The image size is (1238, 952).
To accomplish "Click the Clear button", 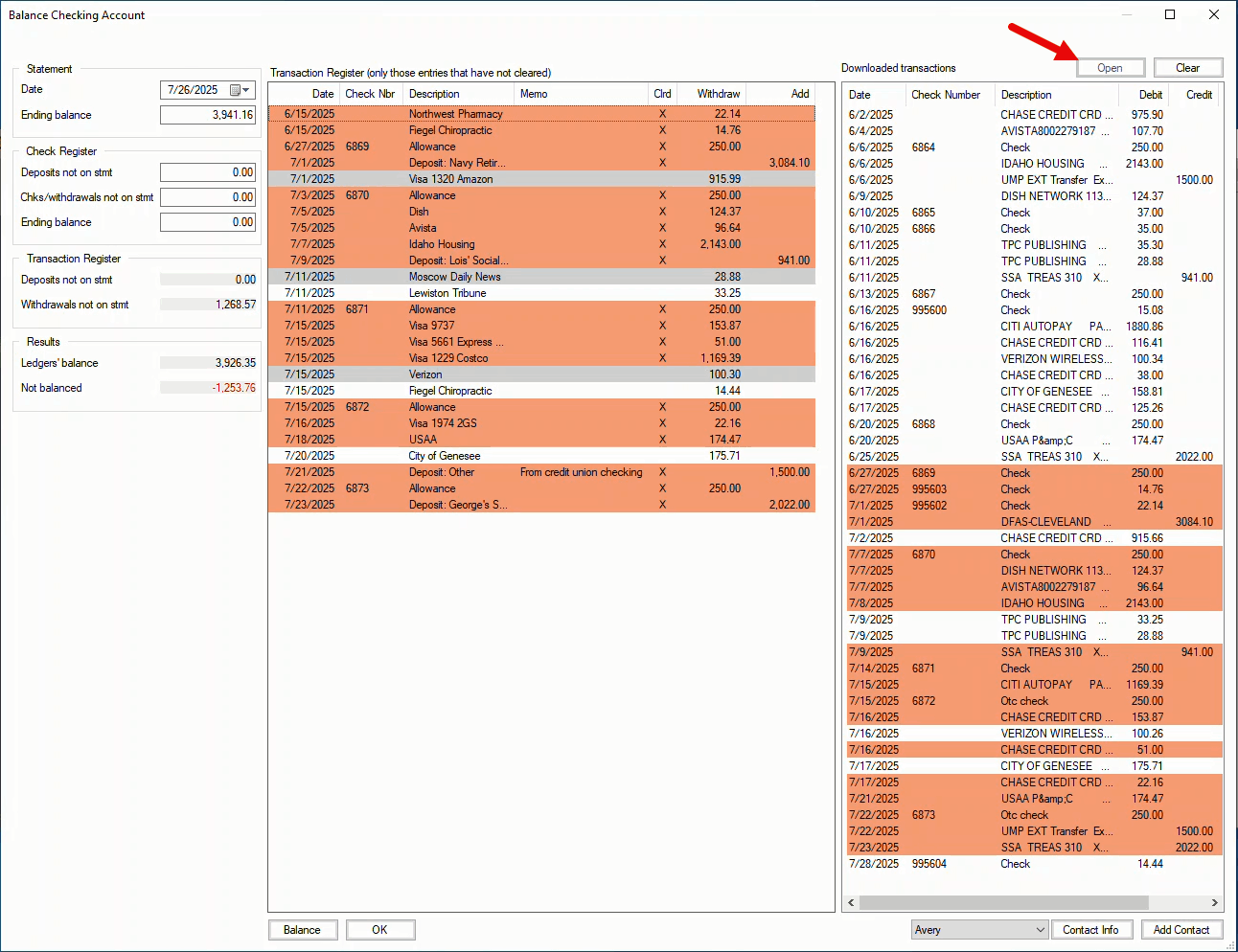I will pos(1187,68).
